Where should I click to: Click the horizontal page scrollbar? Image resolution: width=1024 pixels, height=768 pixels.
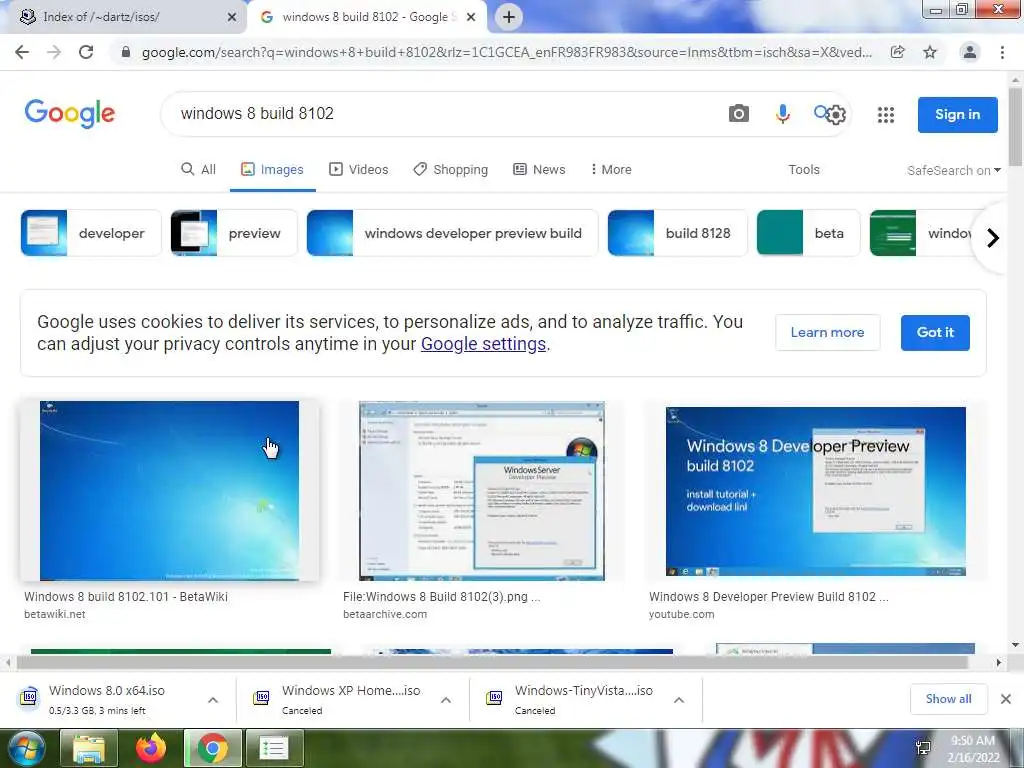coord(492,662)
